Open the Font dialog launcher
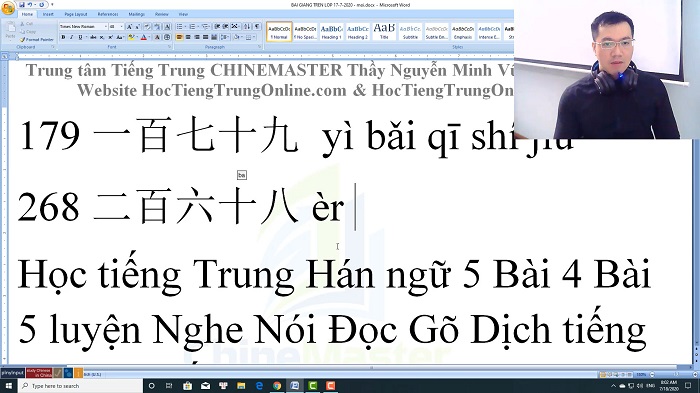Screen dimensions: 700x393 pos(169,46)
